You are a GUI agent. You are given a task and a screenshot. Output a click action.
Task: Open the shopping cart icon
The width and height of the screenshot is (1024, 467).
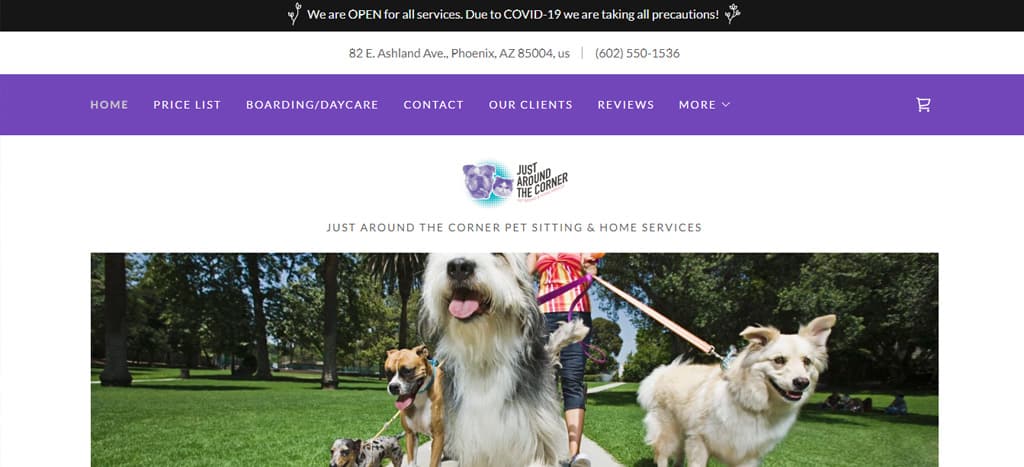(923, 105)
